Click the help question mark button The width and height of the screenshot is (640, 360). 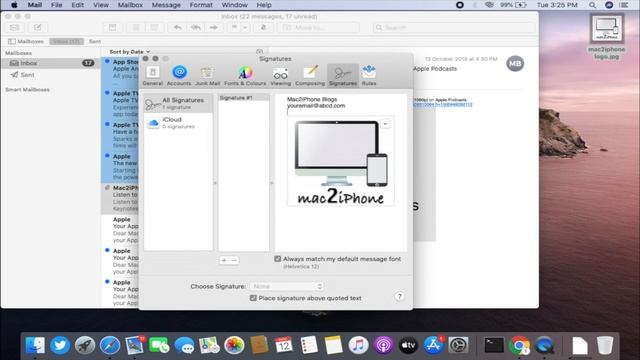tap(400, 296)
